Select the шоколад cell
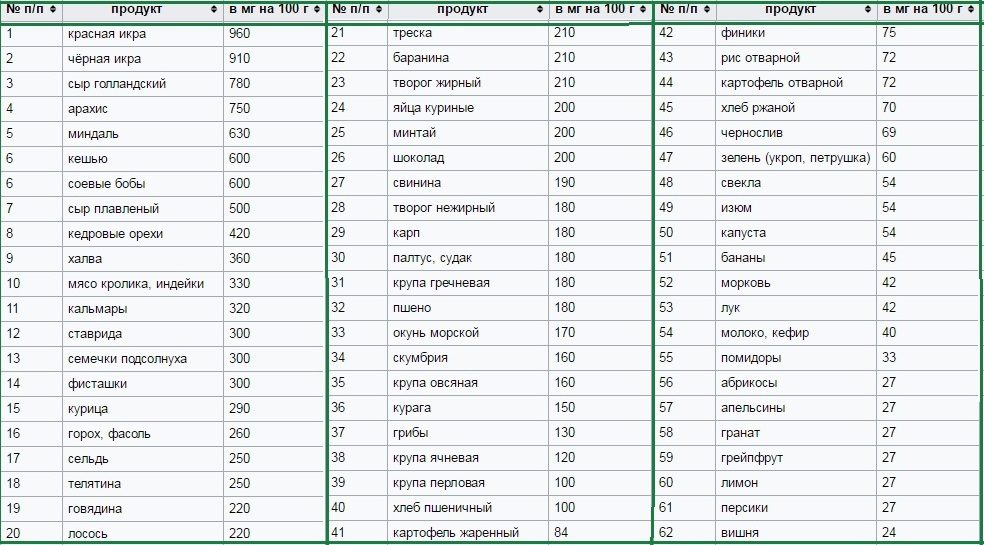The height and width of the screenshot is (545, 984). 468,158
